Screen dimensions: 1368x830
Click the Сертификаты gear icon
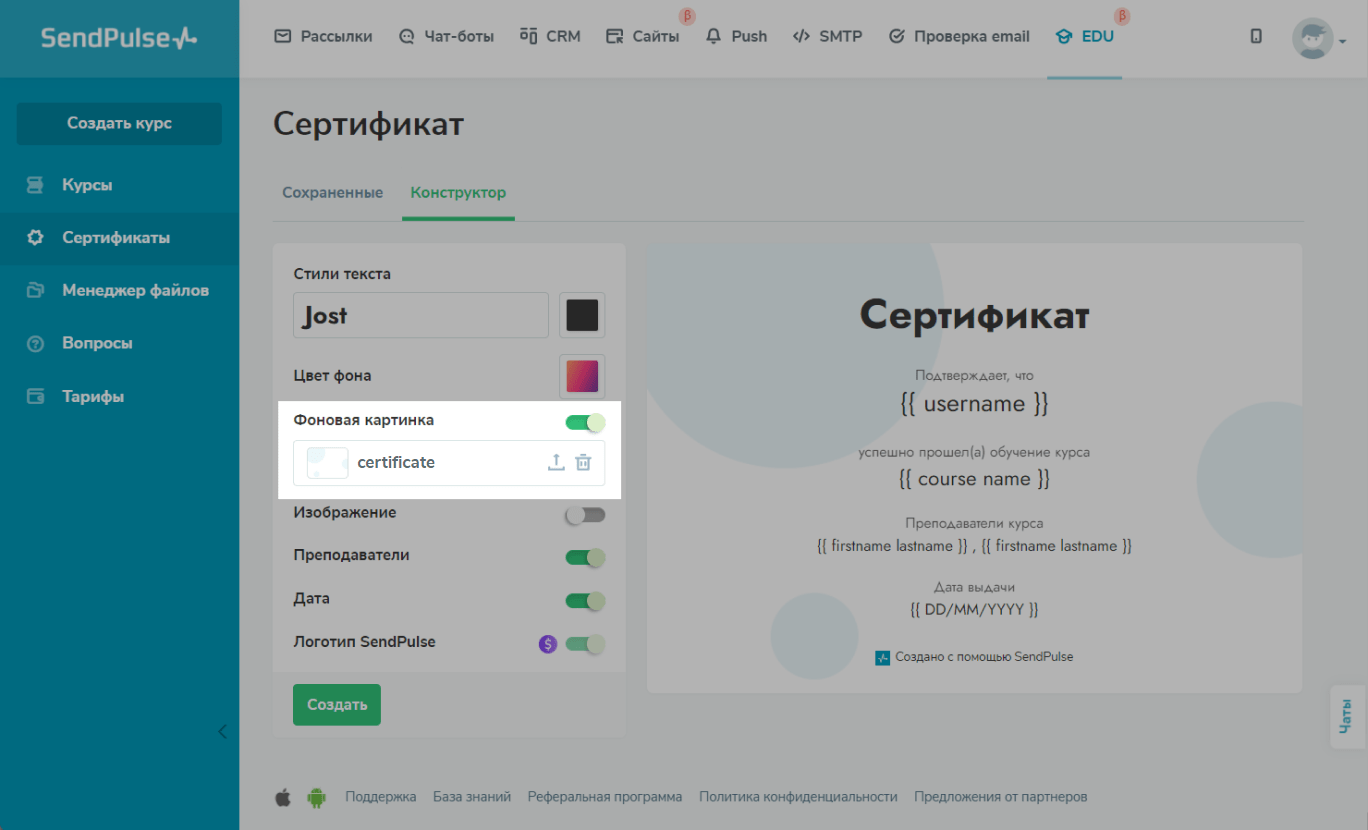pyautogui.click(x=36, y=238)
